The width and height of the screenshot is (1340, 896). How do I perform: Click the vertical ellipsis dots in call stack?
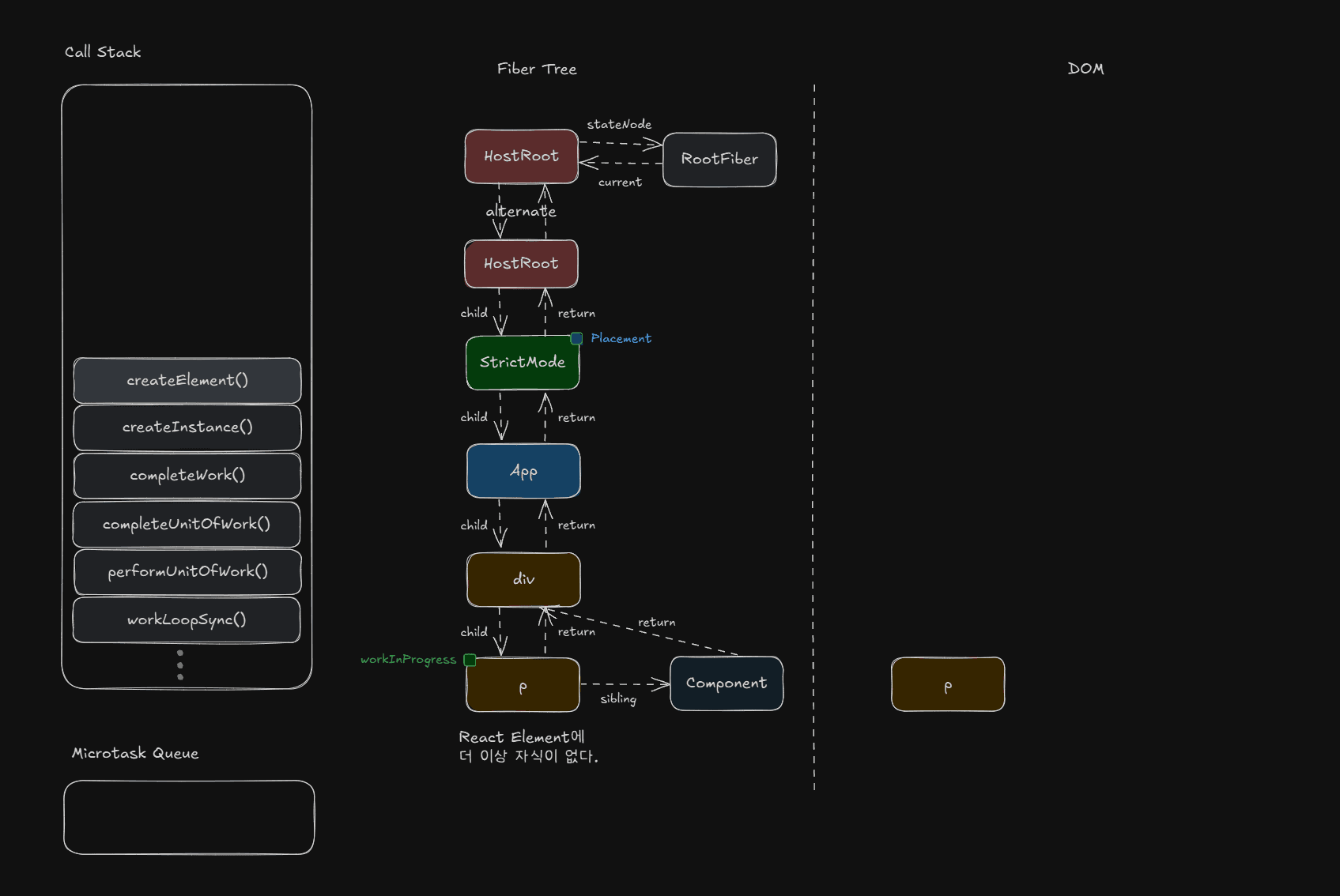coord(180,665)
